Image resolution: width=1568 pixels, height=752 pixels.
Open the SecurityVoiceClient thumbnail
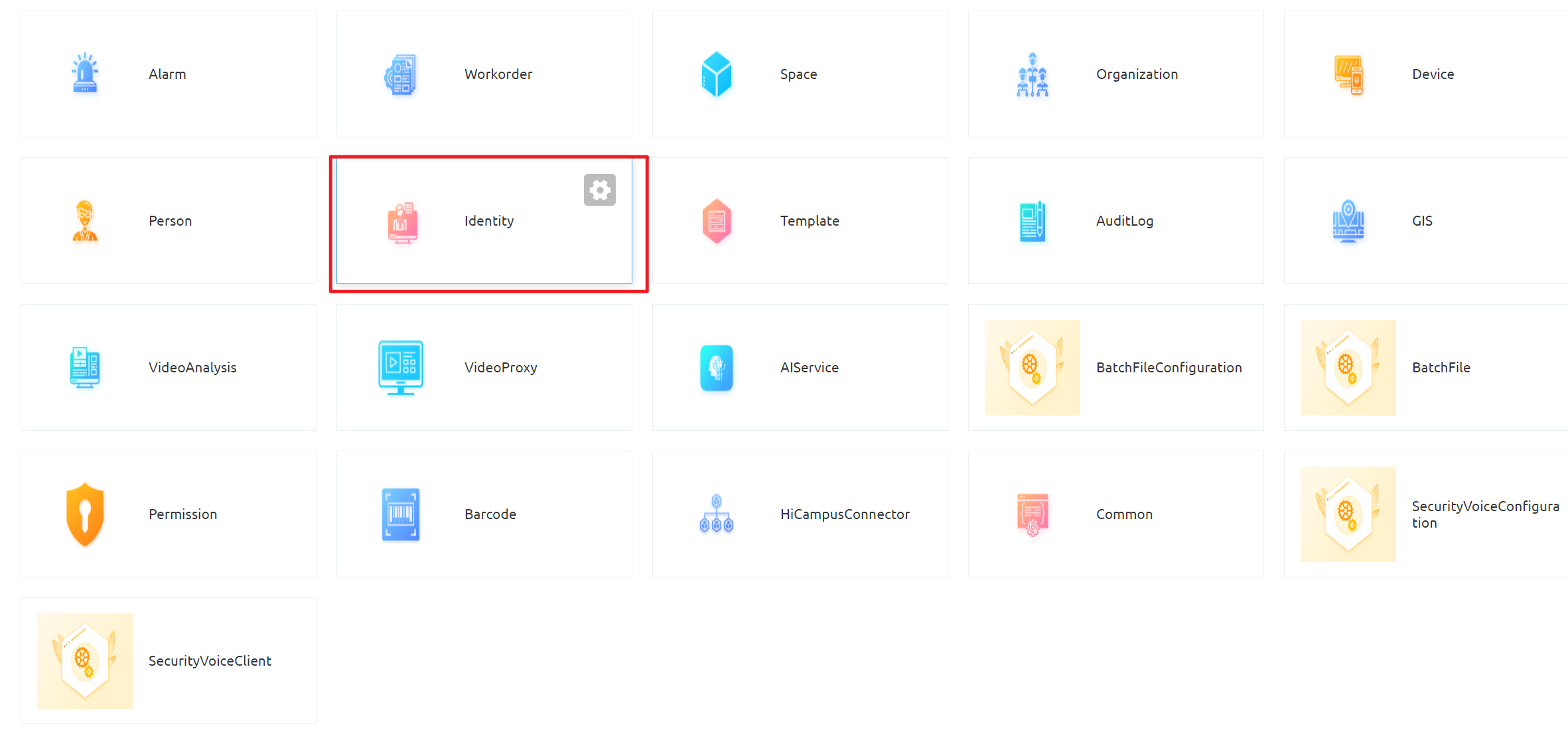[x=85, y=661]
